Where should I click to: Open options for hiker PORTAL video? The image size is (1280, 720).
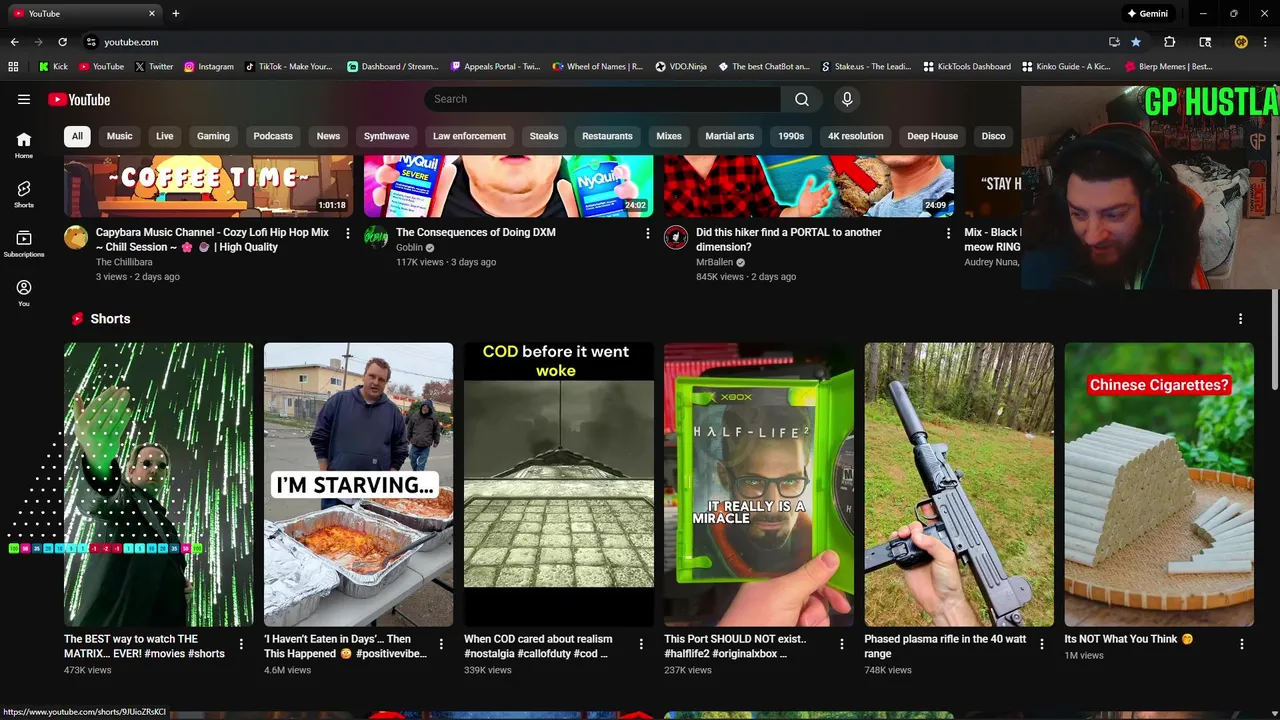949,233
